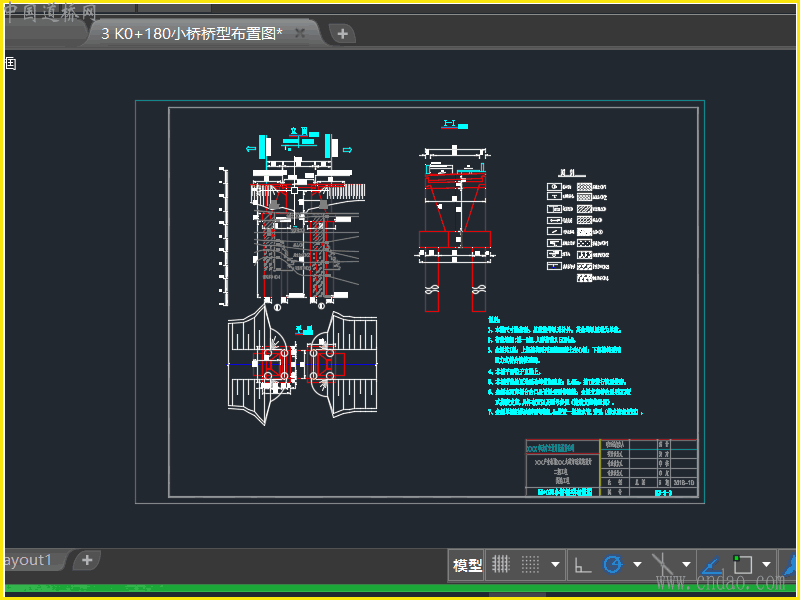
Task: Turn on object snap tracking icon
Action: coord(711,565)
